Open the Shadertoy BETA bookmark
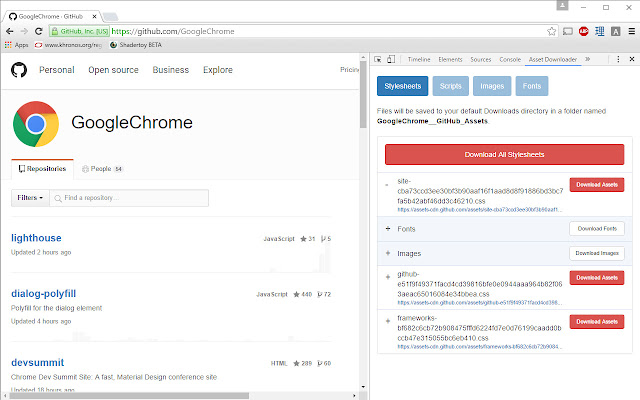This screenshot has width=640, height=400. pos(136,45)
